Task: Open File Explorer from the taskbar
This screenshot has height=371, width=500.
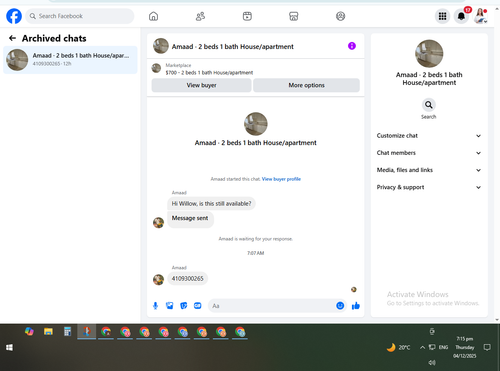Action: pyautogui.click(x=48, y=332)
